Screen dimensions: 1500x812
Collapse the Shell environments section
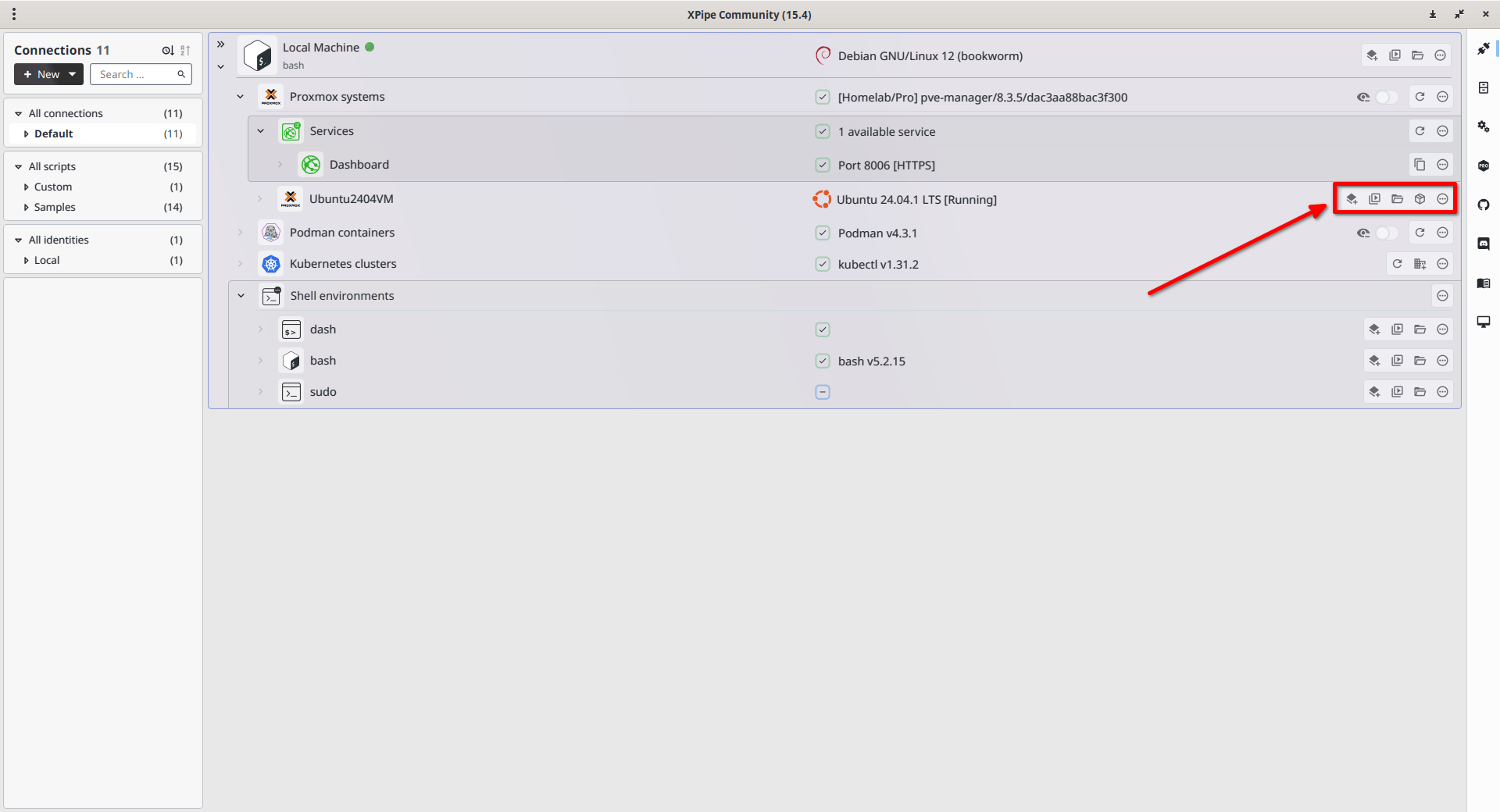241,296
